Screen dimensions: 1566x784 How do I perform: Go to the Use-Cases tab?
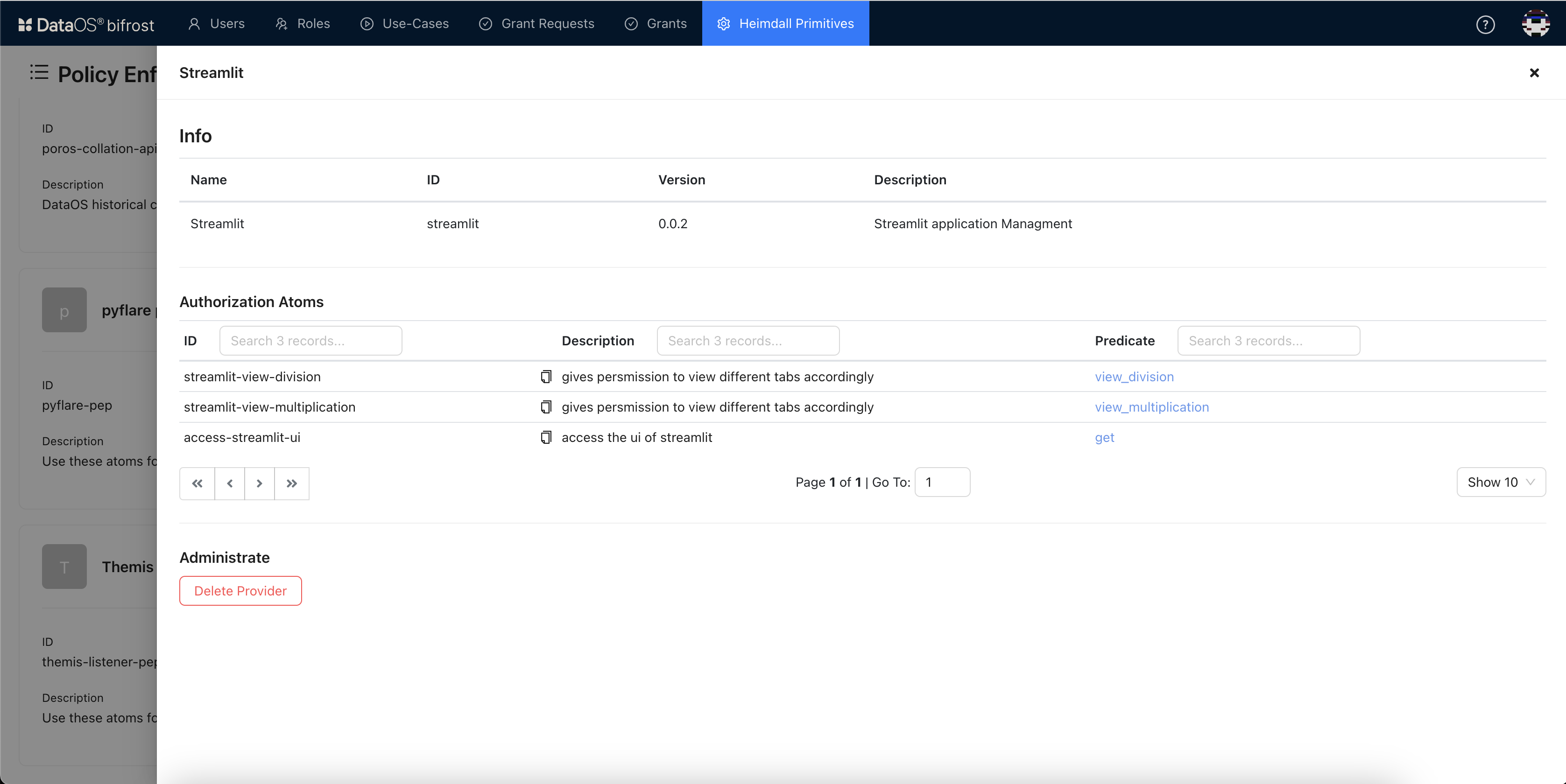tap(404, 23)
